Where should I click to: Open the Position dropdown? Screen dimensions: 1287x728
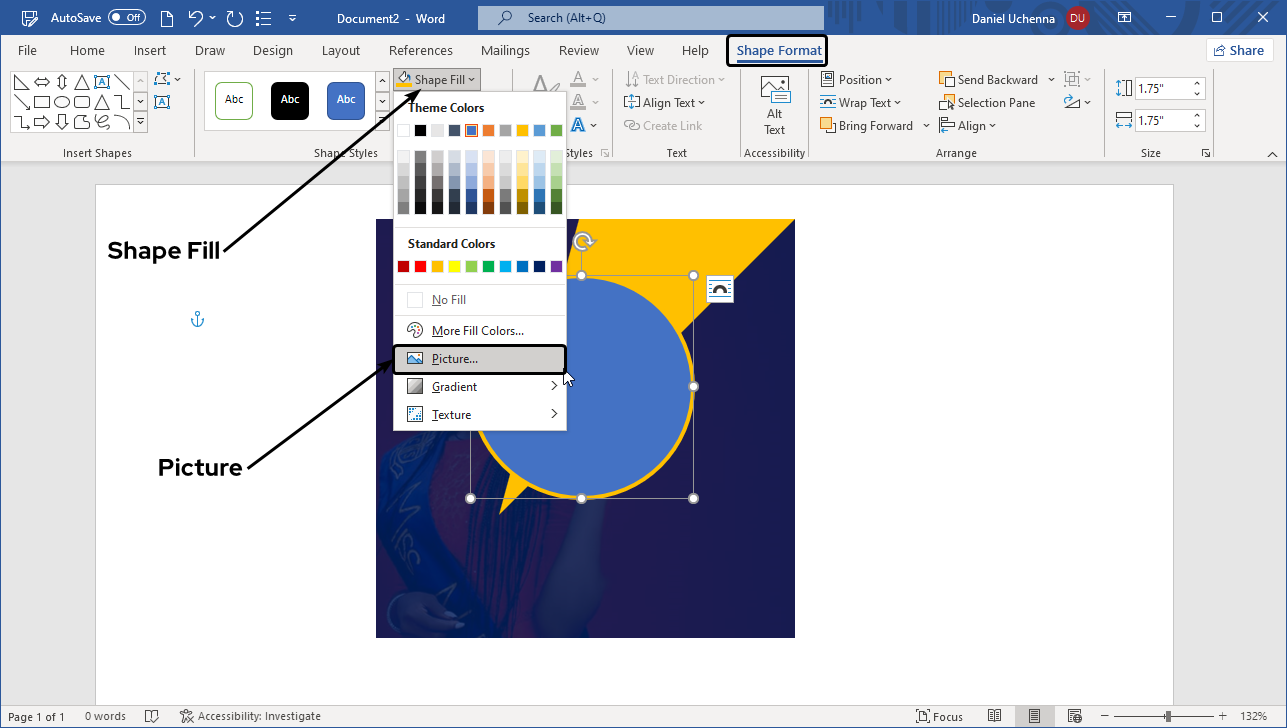coord(856,80)
